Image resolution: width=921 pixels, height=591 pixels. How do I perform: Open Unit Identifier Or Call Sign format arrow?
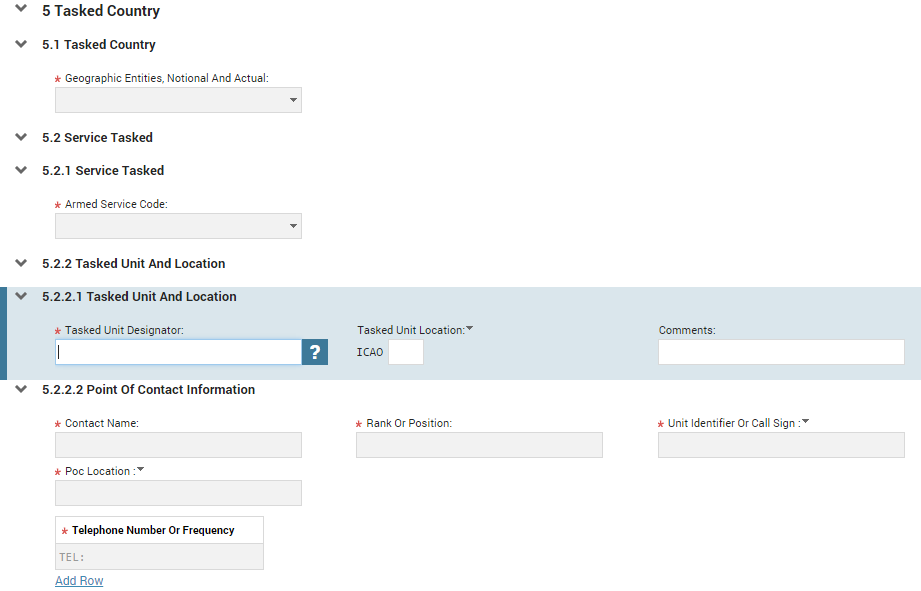tap(806, 421)
